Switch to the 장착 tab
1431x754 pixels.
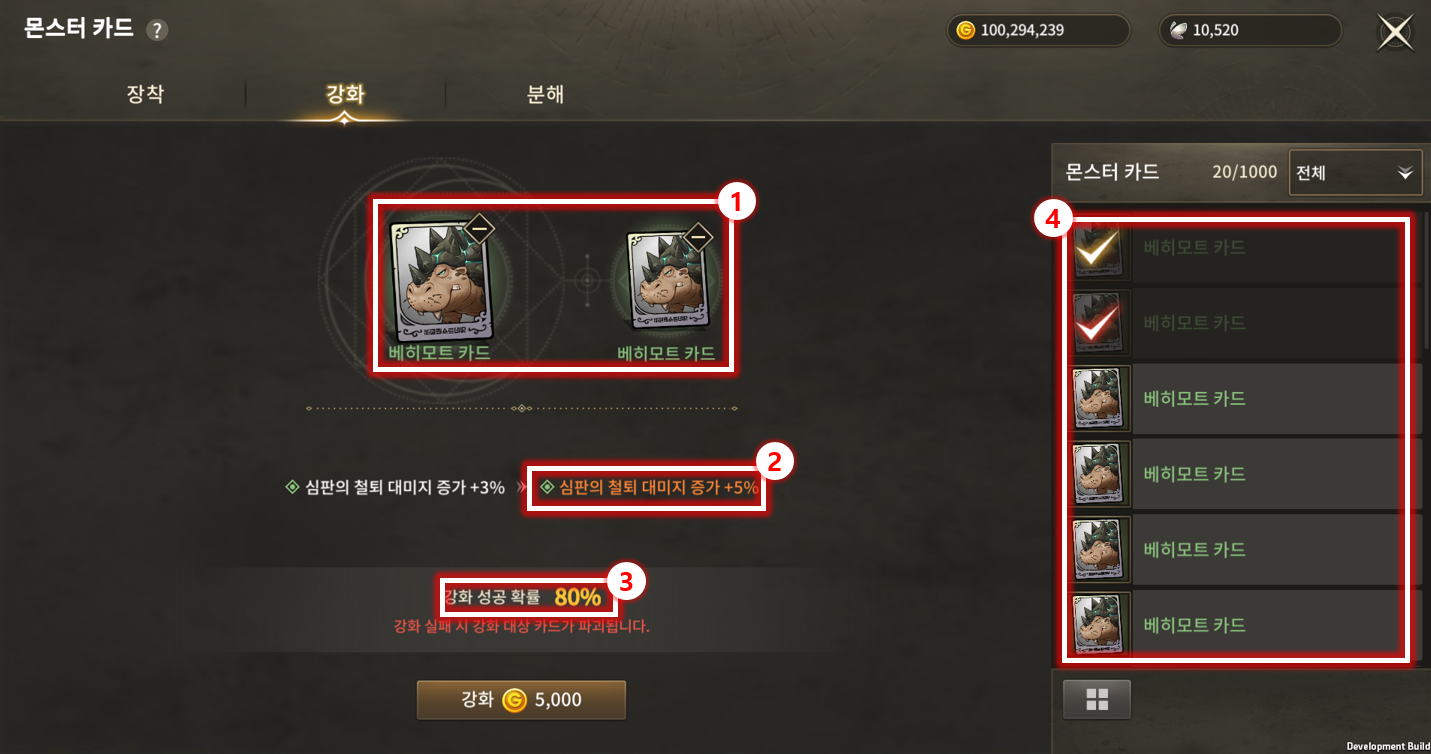point(145,95)
